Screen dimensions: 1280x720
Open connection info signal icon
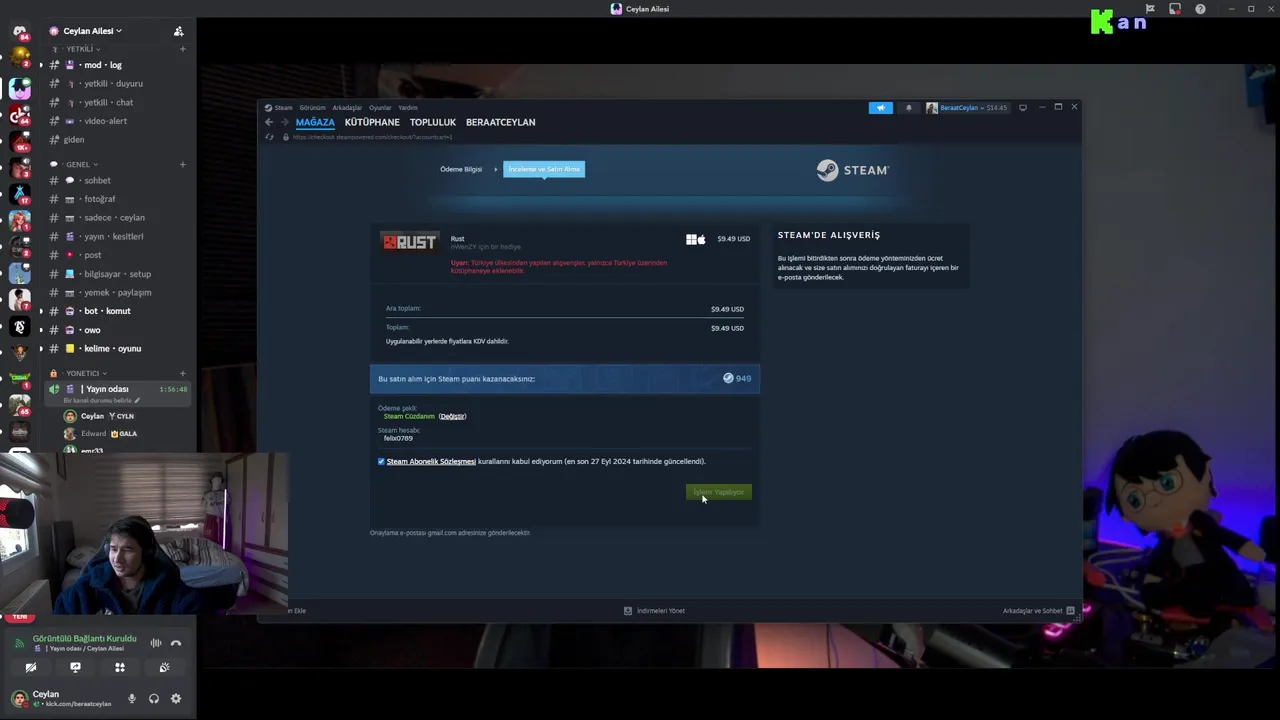coord(19,643)
